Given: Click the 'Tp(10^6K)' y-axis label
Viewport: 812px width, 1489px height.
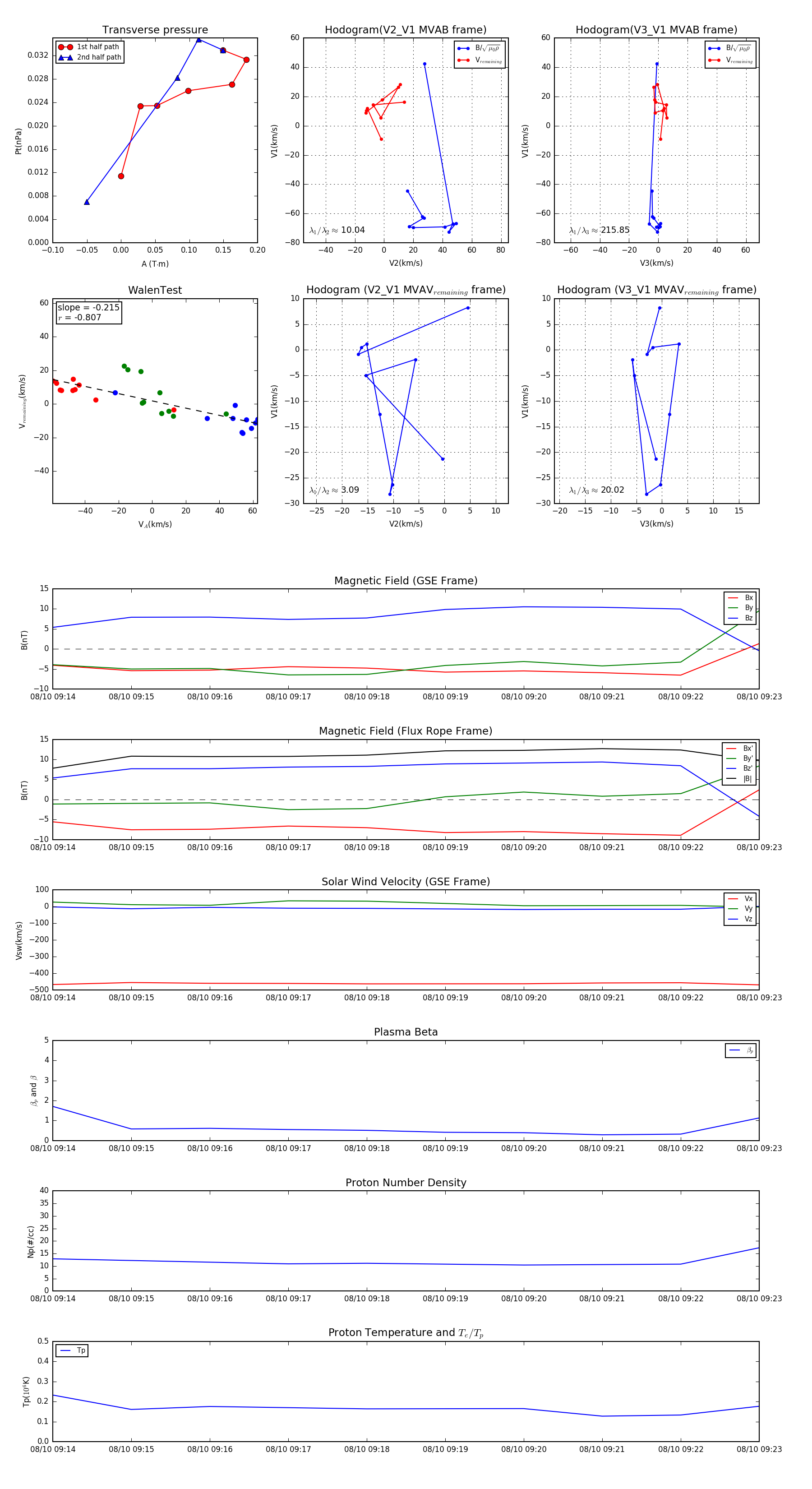Looking at the screenshot, I should [x=26, y=1392].
